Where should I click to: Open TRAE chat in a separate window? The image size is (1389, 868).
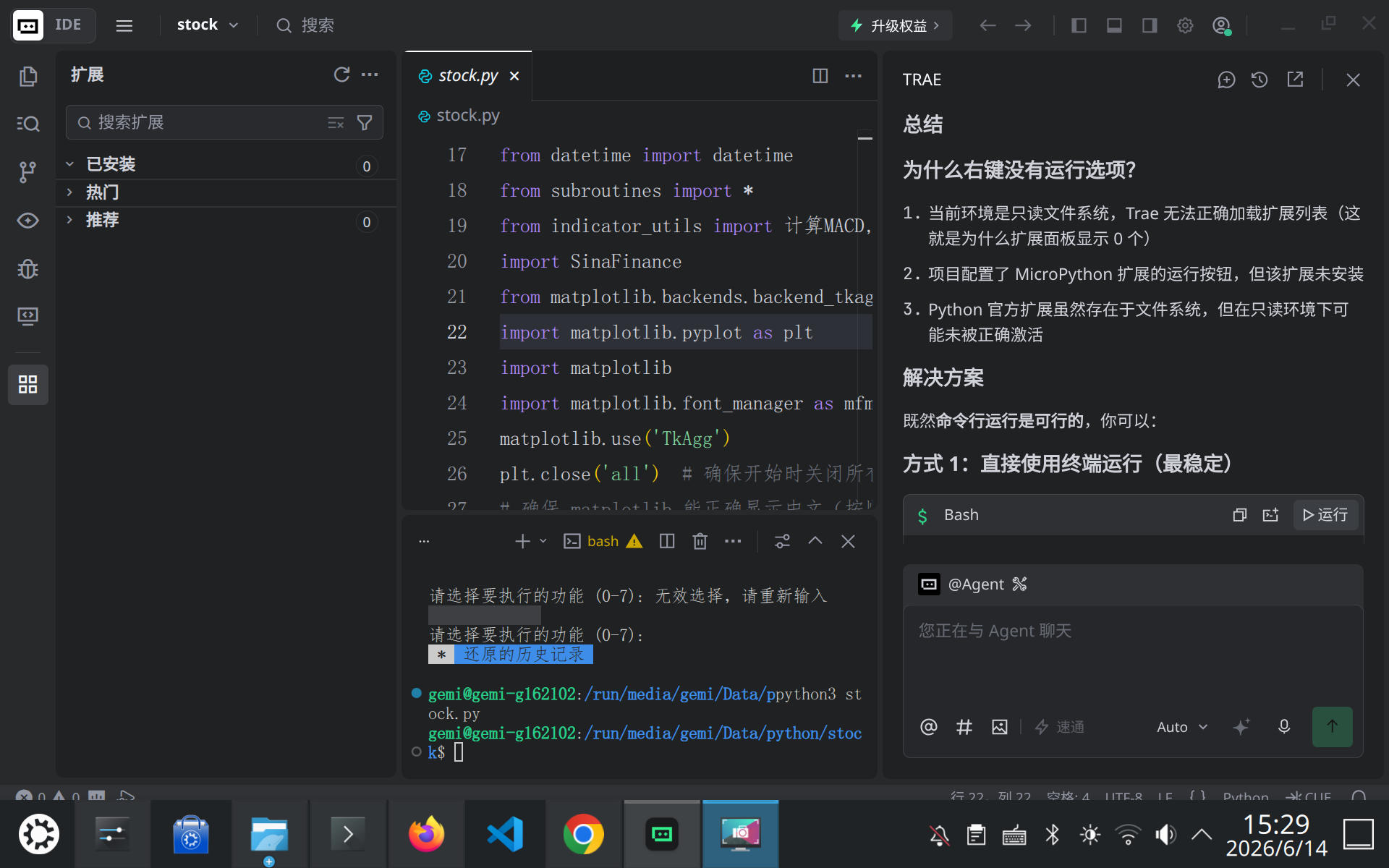(1295, 80)
